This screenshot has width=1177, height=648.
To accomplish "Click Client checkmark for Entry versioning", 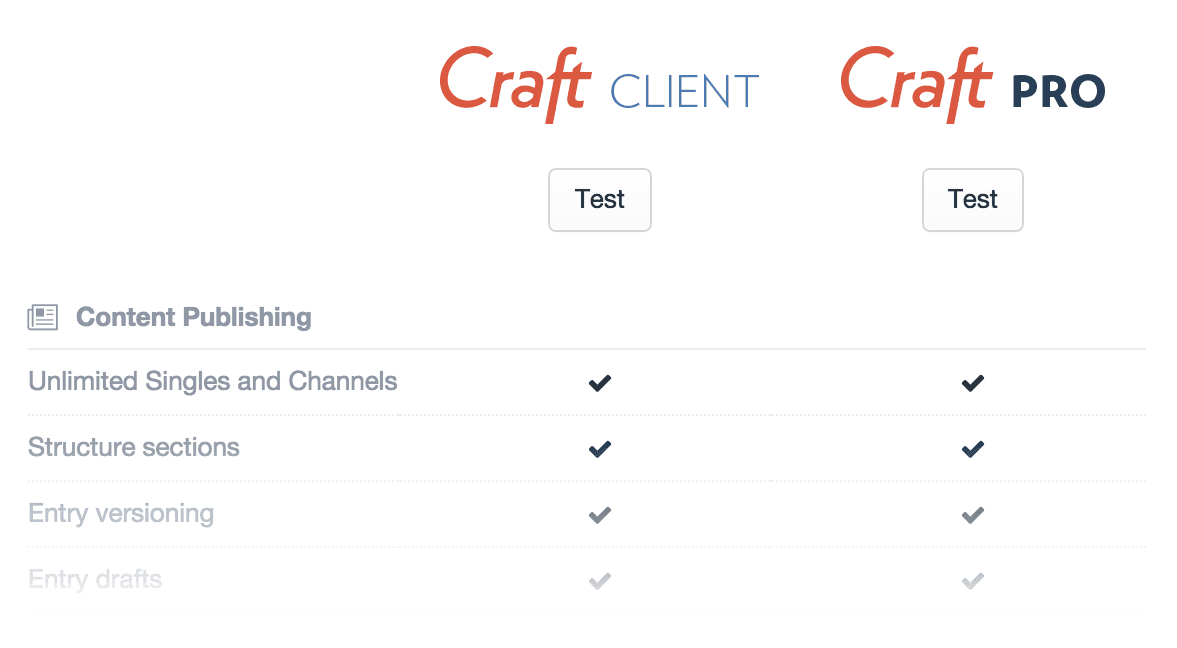I will 600,515.
